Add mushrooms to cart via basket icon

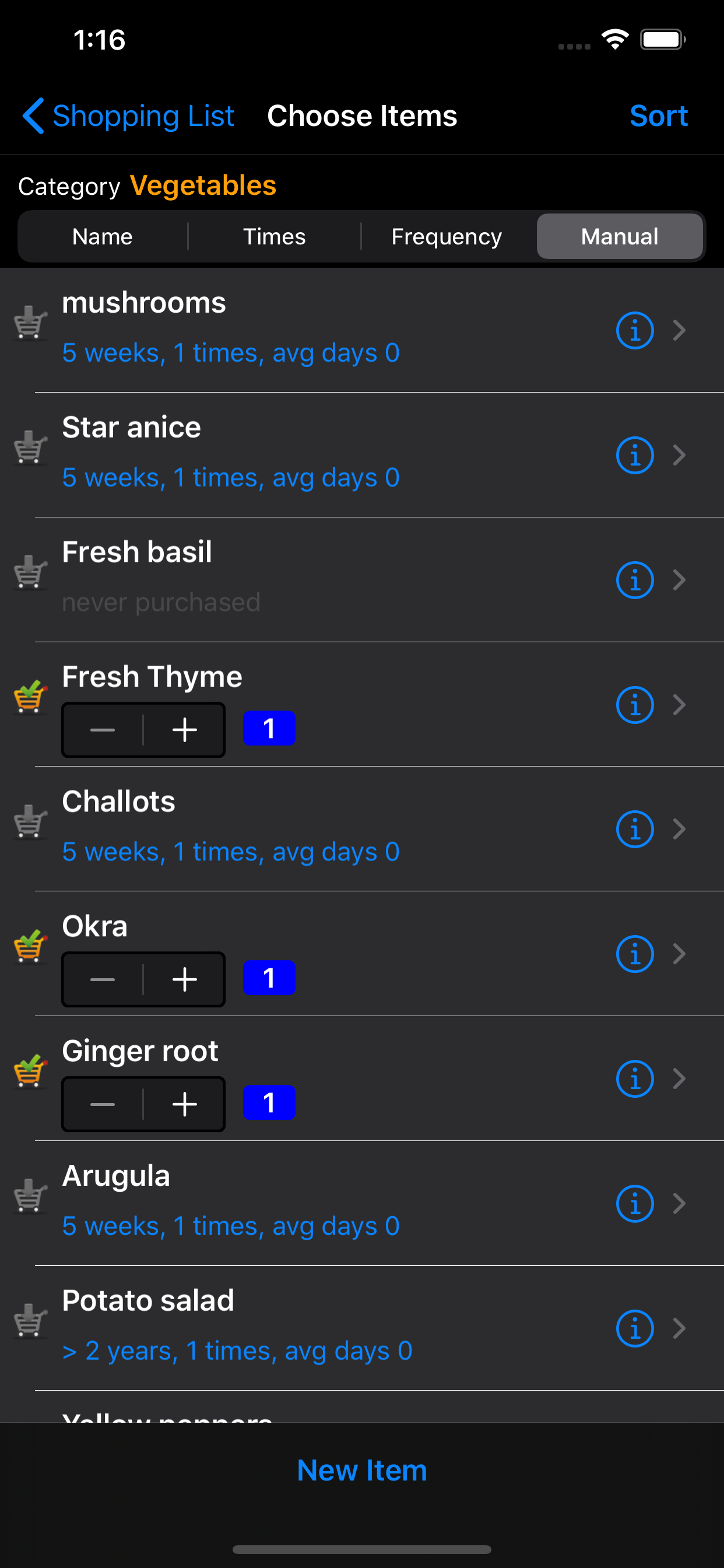click(x=30, y=323)
